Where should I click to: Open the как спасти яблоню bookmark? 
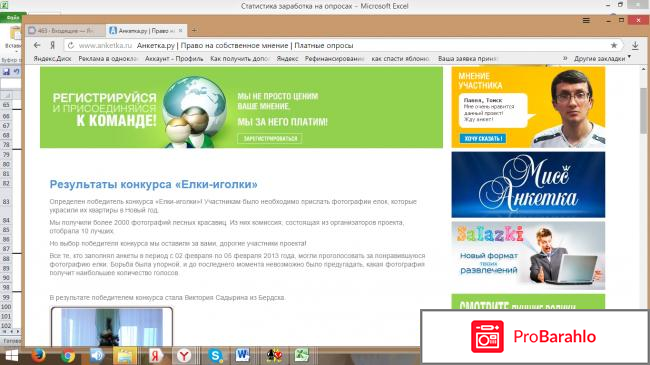point(400,59)
